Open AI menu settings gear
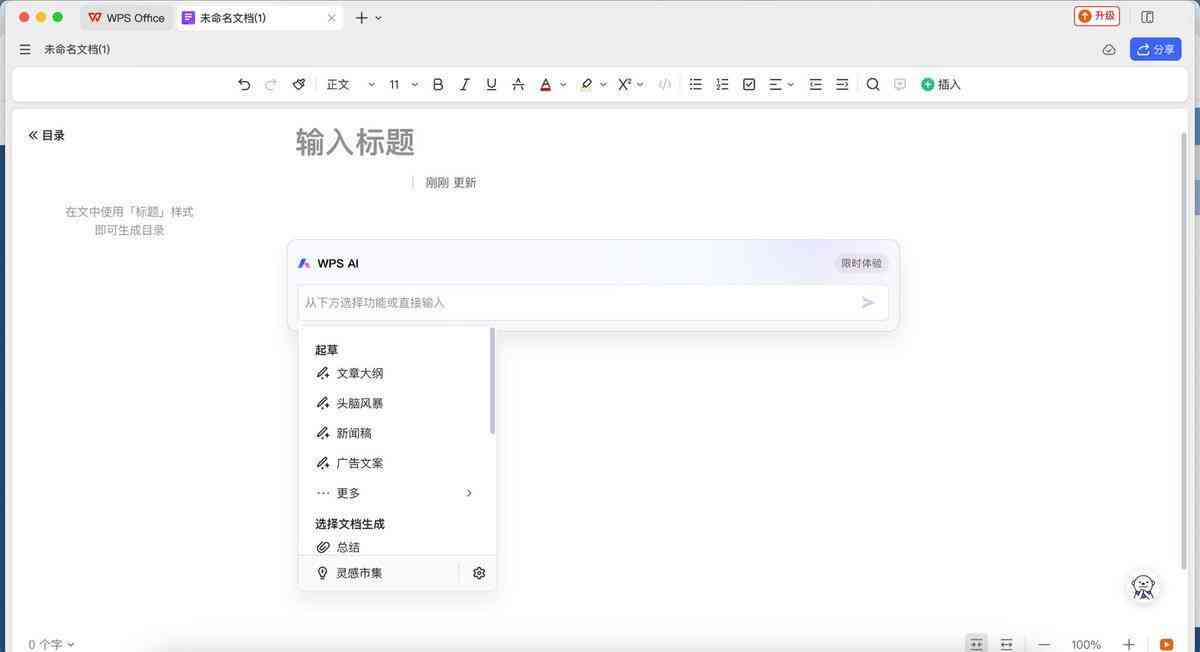1200x652 pixels. [x=479, y=573]
